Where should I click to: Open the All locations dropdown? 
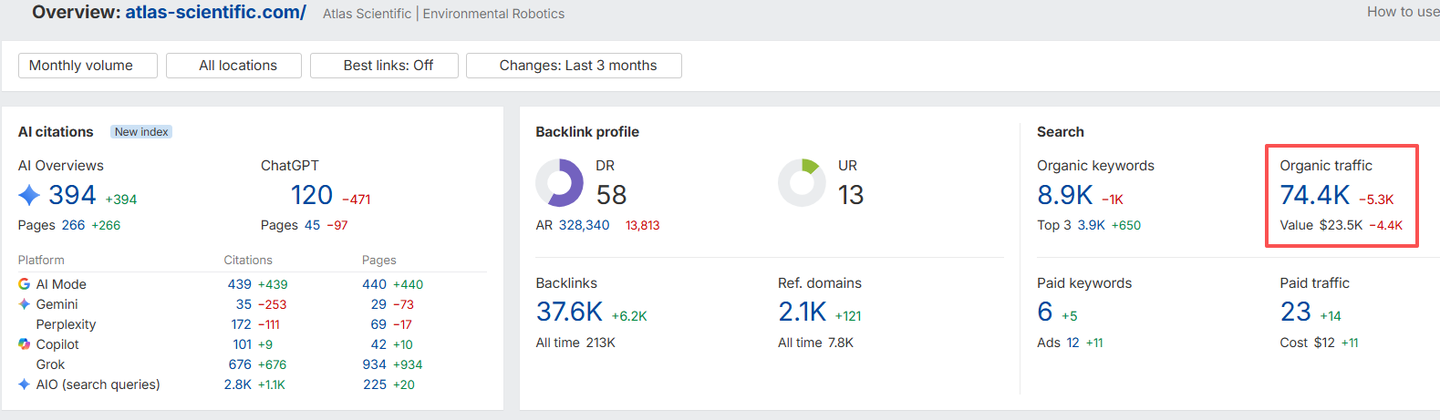pos(235,65)
